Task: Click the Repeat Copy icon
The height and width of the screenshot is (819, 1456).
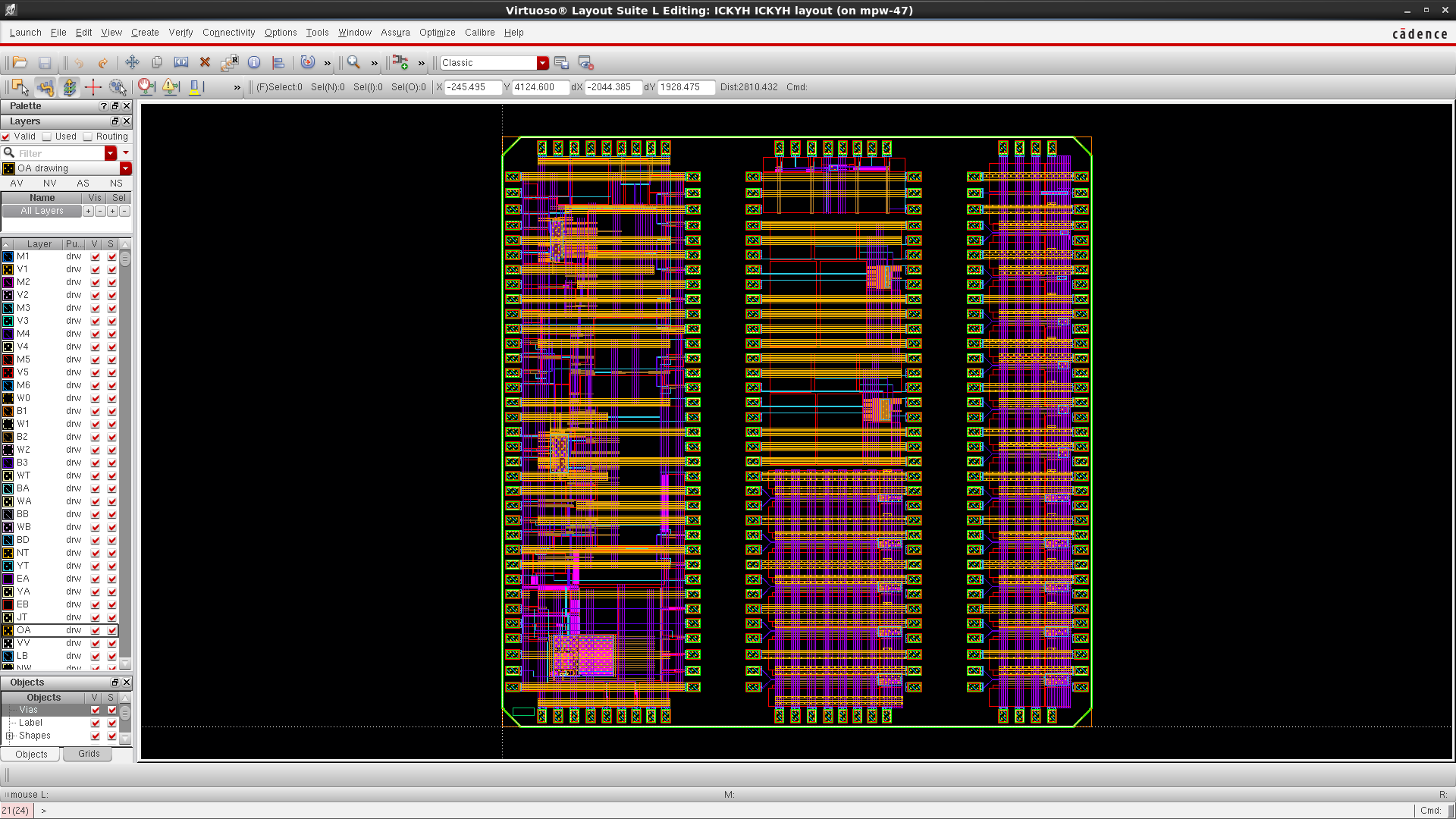Action: coord(230,63)
